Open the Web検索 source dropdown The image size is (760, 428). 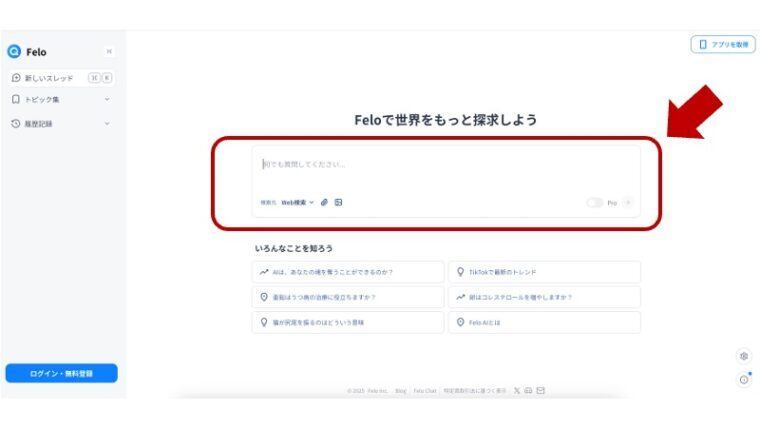point(298,203)
